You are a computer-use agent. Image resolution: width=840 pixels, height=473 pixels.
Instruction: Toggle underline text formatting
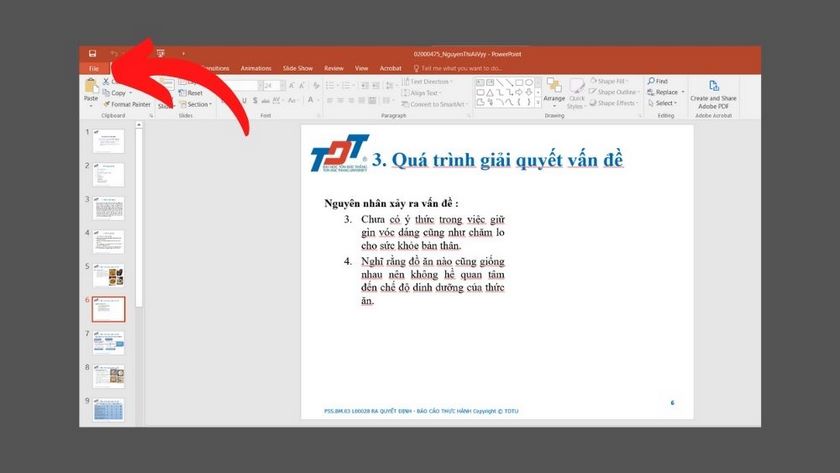[x=246, y=101]
